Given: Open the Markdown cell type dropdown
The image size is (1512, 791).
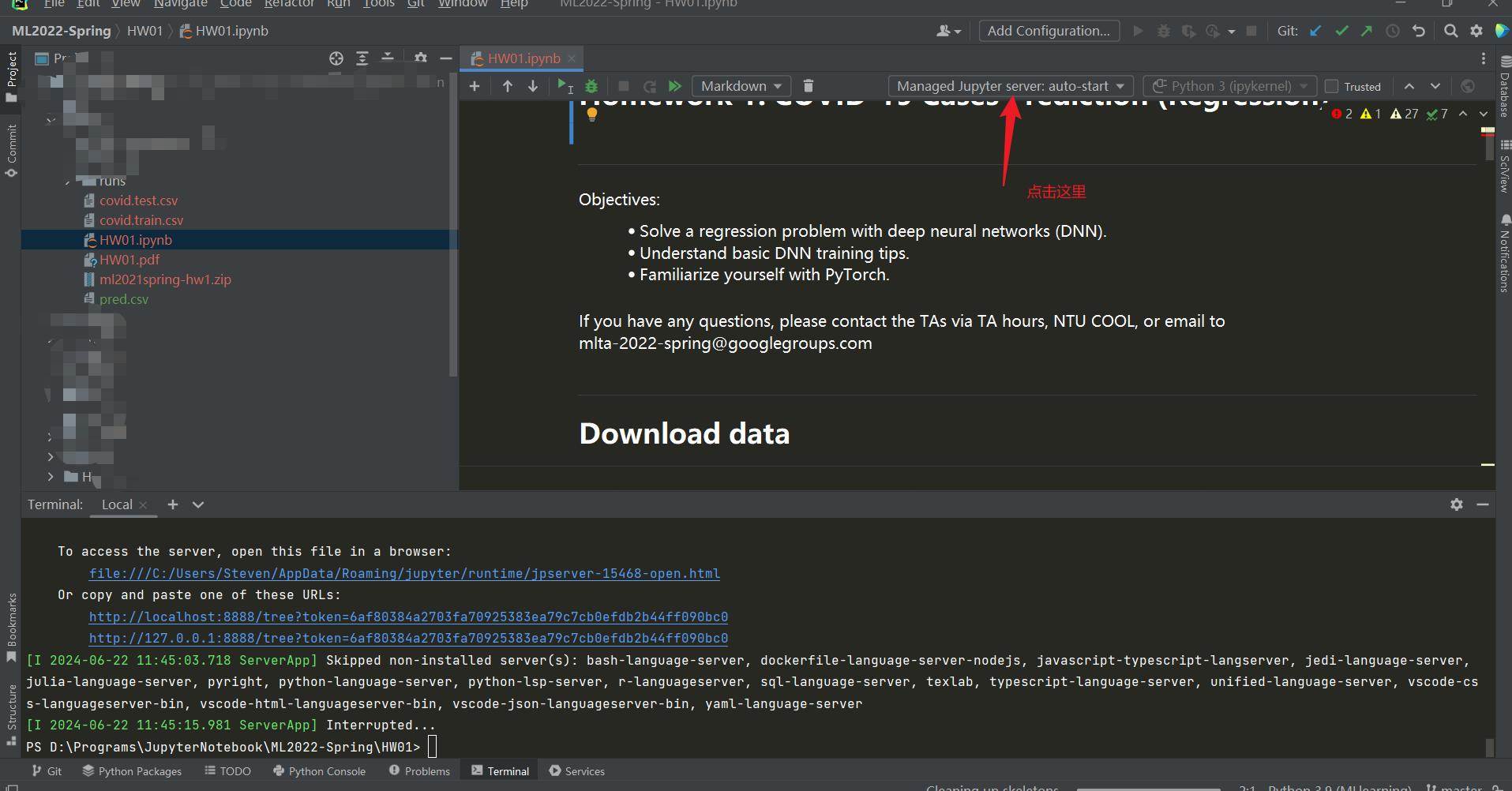Looking at the screenshot, I should [740, 86].
